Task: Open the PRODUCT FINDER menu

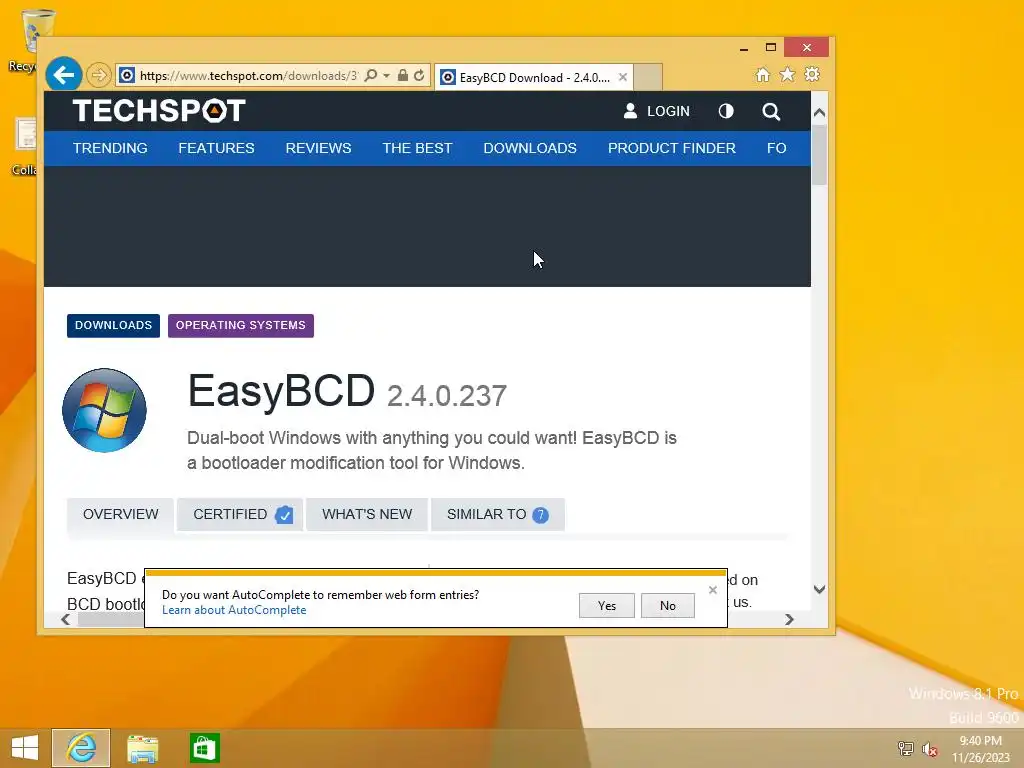Action: [x=671, y=148]
